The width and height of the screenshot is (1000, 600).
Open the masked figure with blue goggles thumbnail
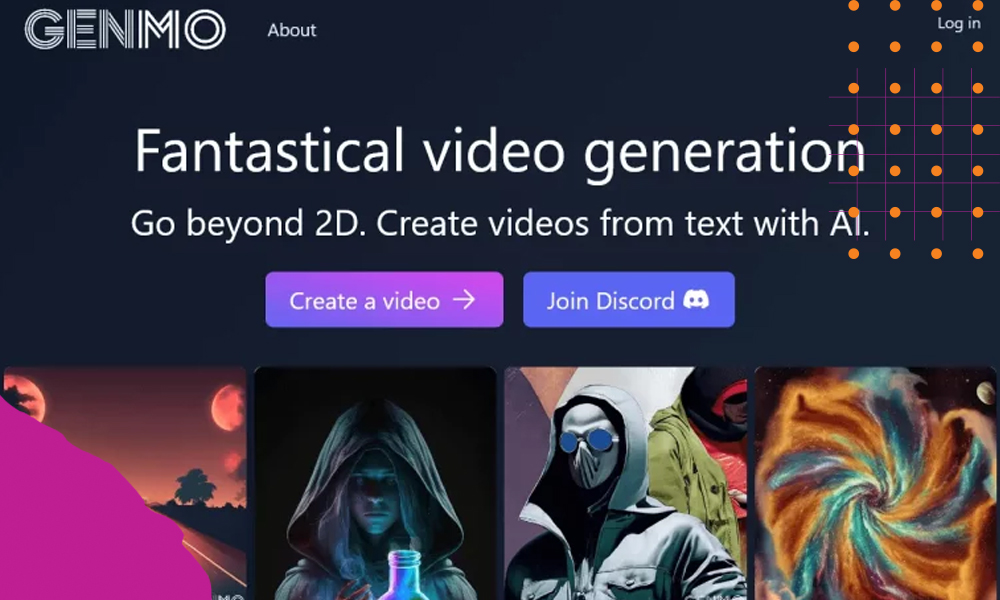pos(625,483)
